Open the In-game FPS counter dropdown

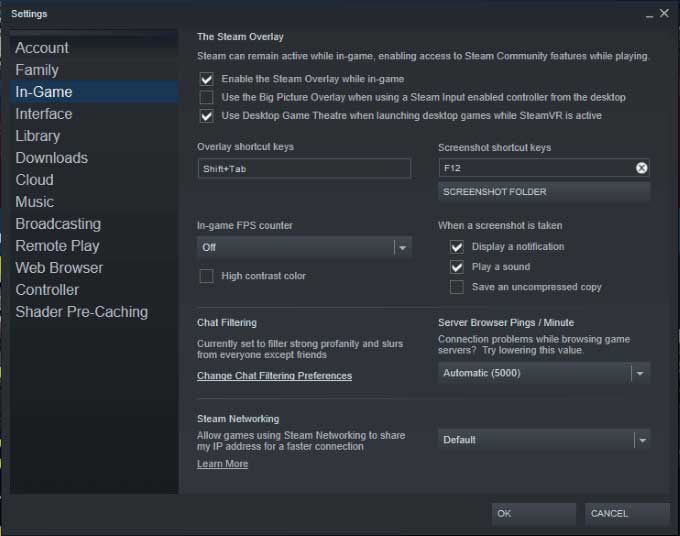(x=304, y=248)
